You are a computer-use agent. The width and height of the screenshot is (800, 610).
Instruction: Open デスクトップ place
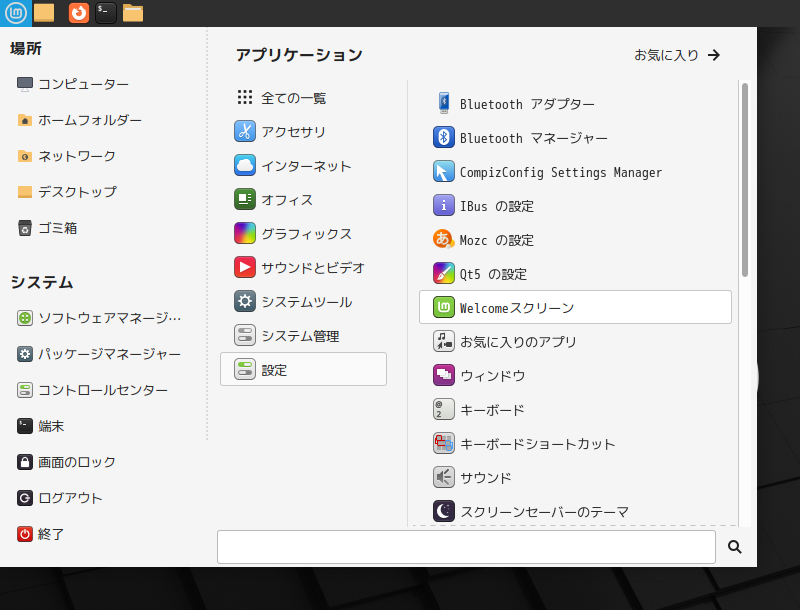click(67, 192)
